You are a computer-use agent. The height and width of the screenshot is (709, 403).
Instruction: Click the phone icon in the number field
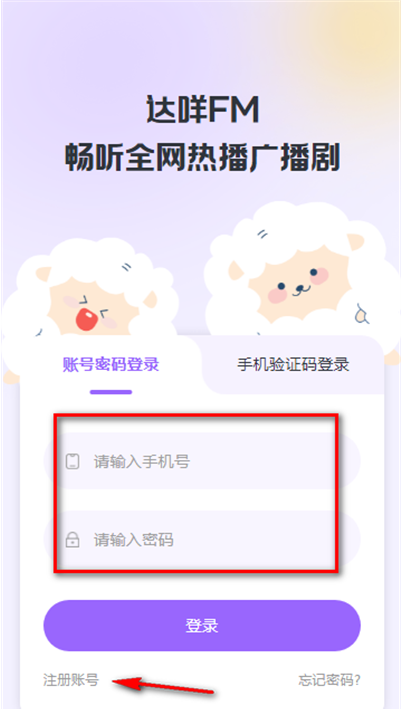[x=72, y=462]
